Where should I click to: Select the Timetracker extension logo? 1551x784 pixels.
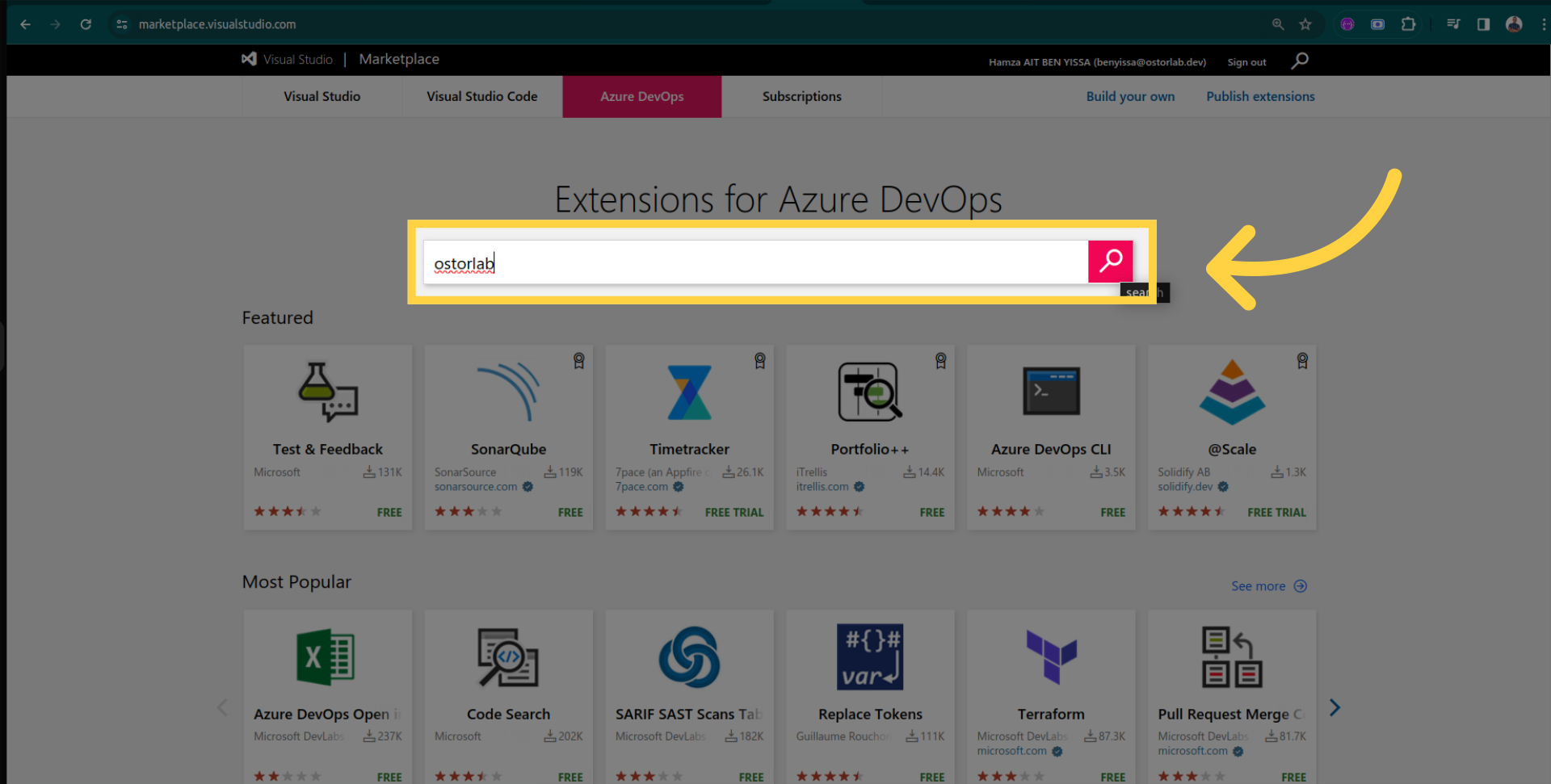coord(689,392)
